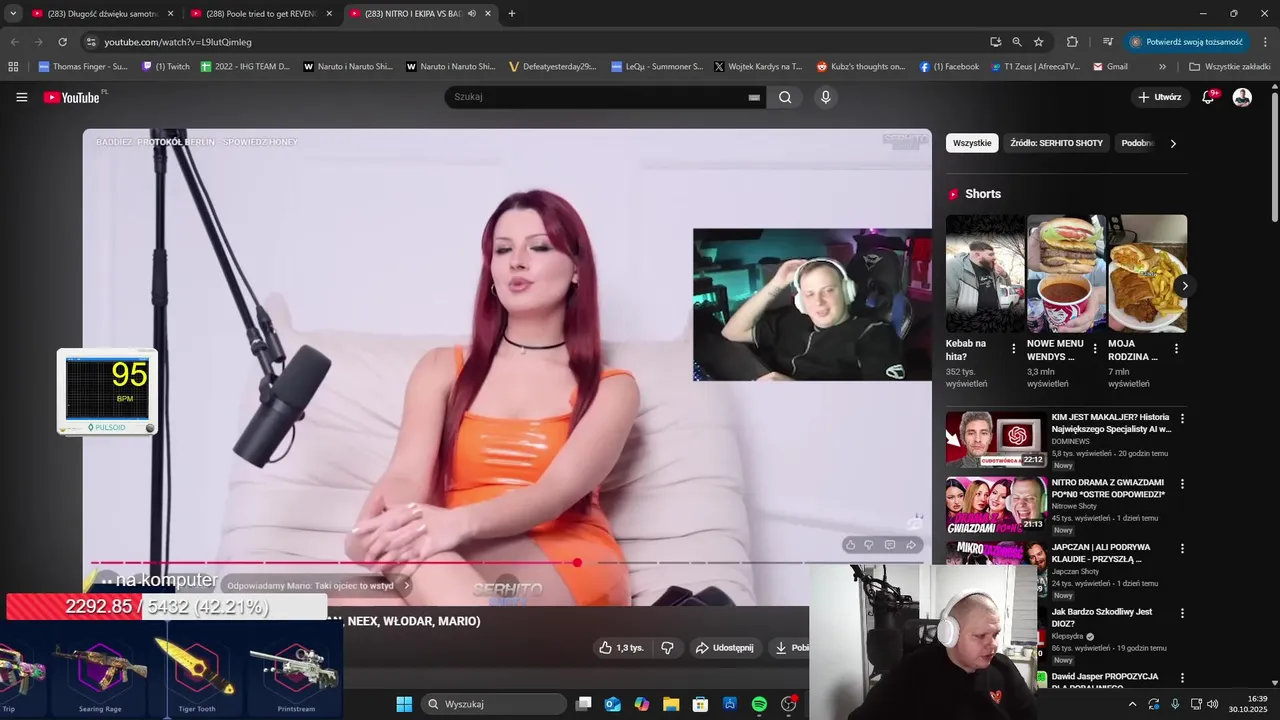This screenshot has height=720, width=1280.
Task: Expand Chrome tab search dropdown
Action: pos(13,14)
